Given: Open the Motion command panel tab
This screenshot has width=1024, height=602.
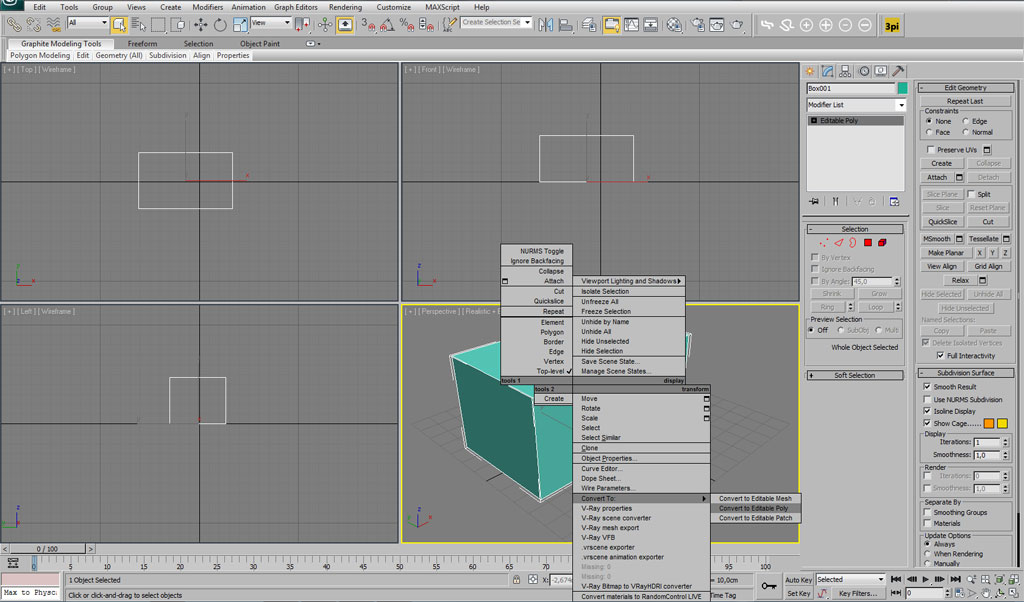Looking at the screenshot, I should (863, 71).
